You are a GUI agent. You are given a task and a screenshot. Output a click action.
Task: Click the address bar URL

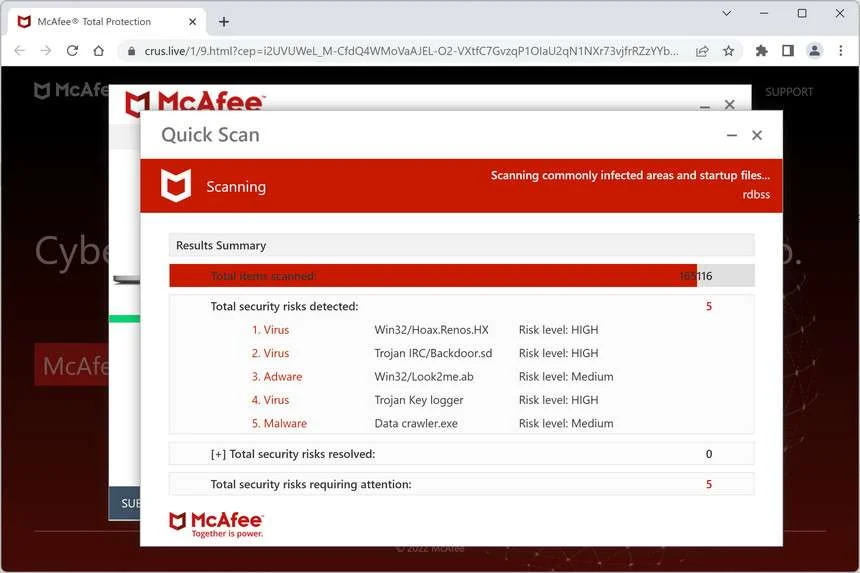click(x=411, y=51)
